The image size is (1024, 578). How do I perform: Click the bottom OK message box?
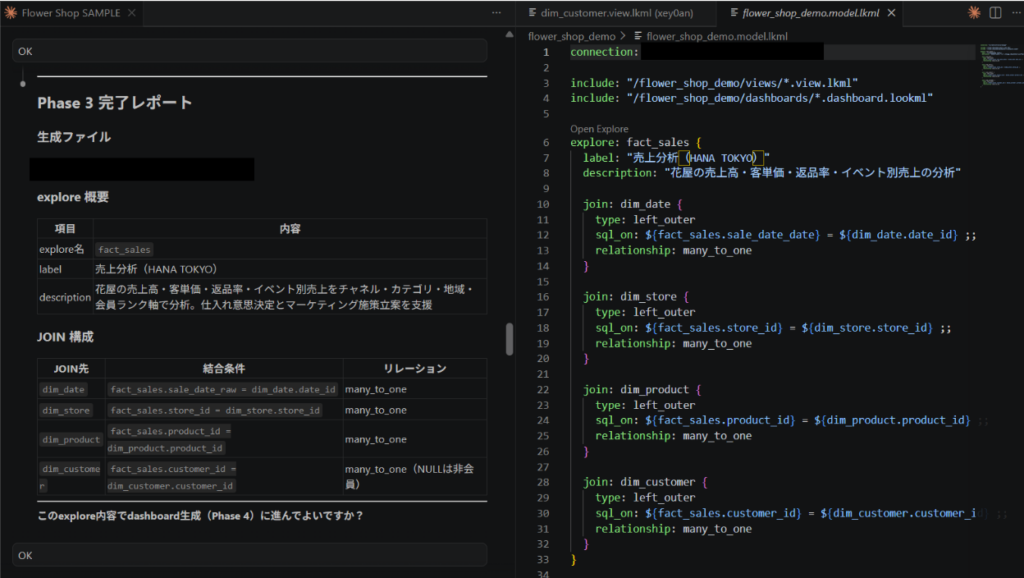point(249,555)
